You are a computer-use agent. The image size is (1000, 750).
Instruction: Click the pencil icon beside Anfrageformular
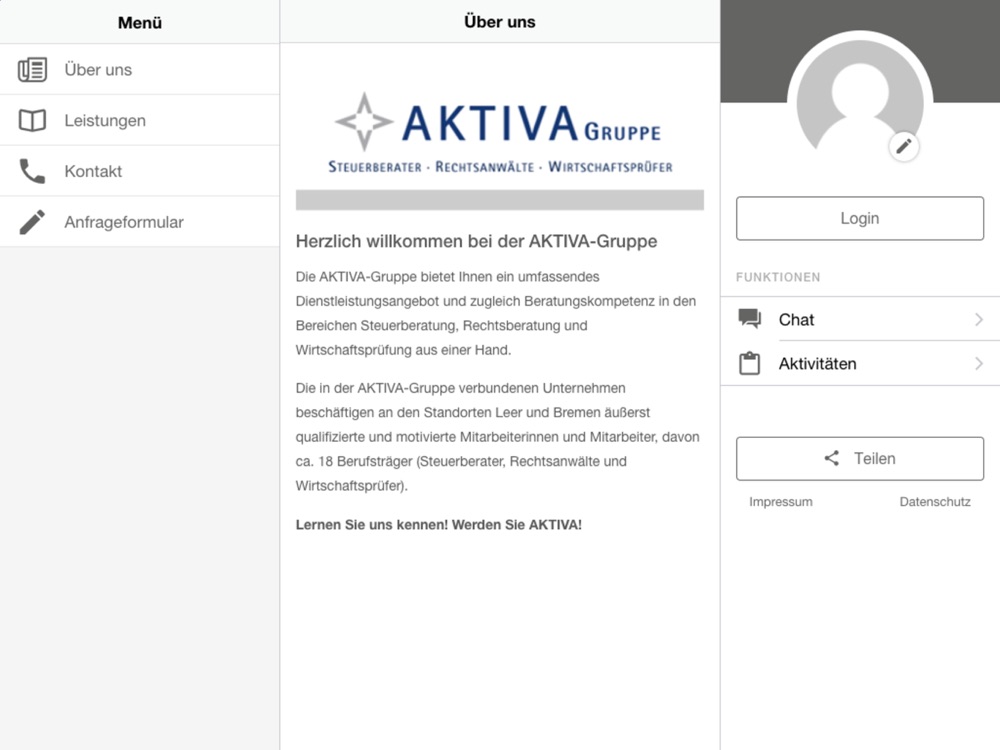click(32, 222)
